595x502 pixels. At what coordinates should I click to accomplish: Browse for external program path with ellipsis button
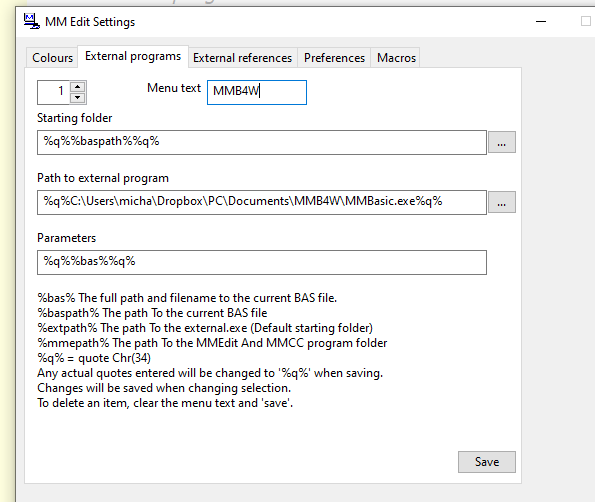click(502, 202)
